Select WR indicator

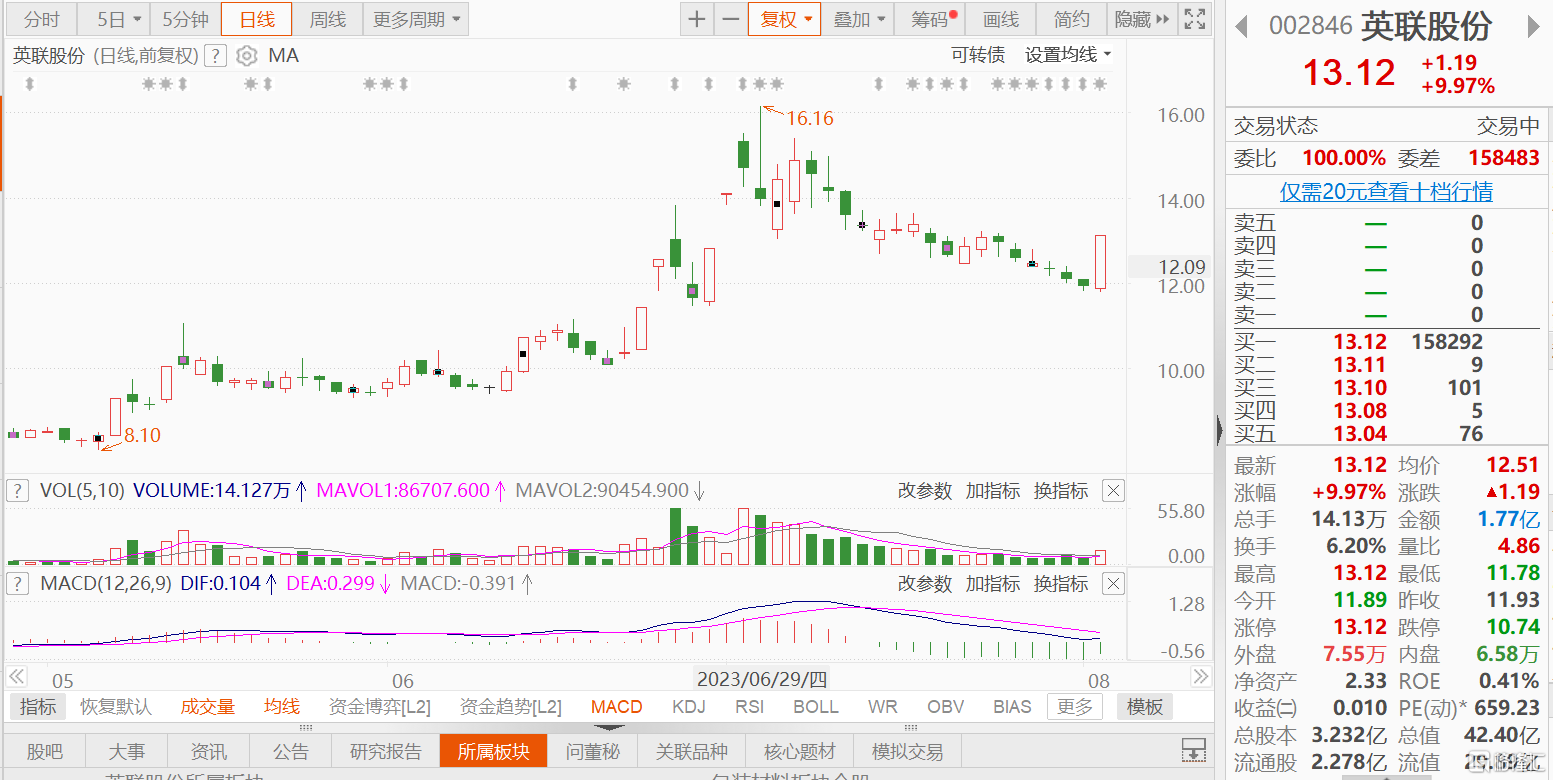[x=883, y=707]
